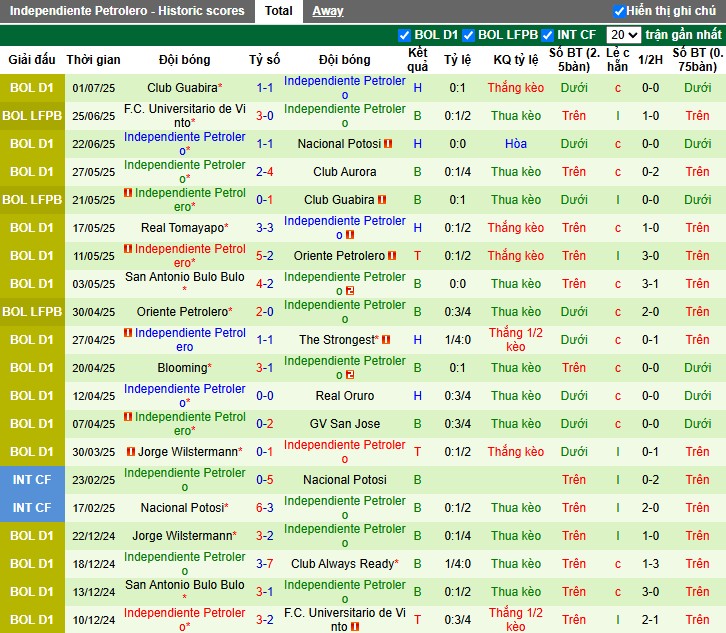This screenshot has height=633, width=726.
Task: Click Hòa result on 22/06/25 row
Action: [515, 144]
